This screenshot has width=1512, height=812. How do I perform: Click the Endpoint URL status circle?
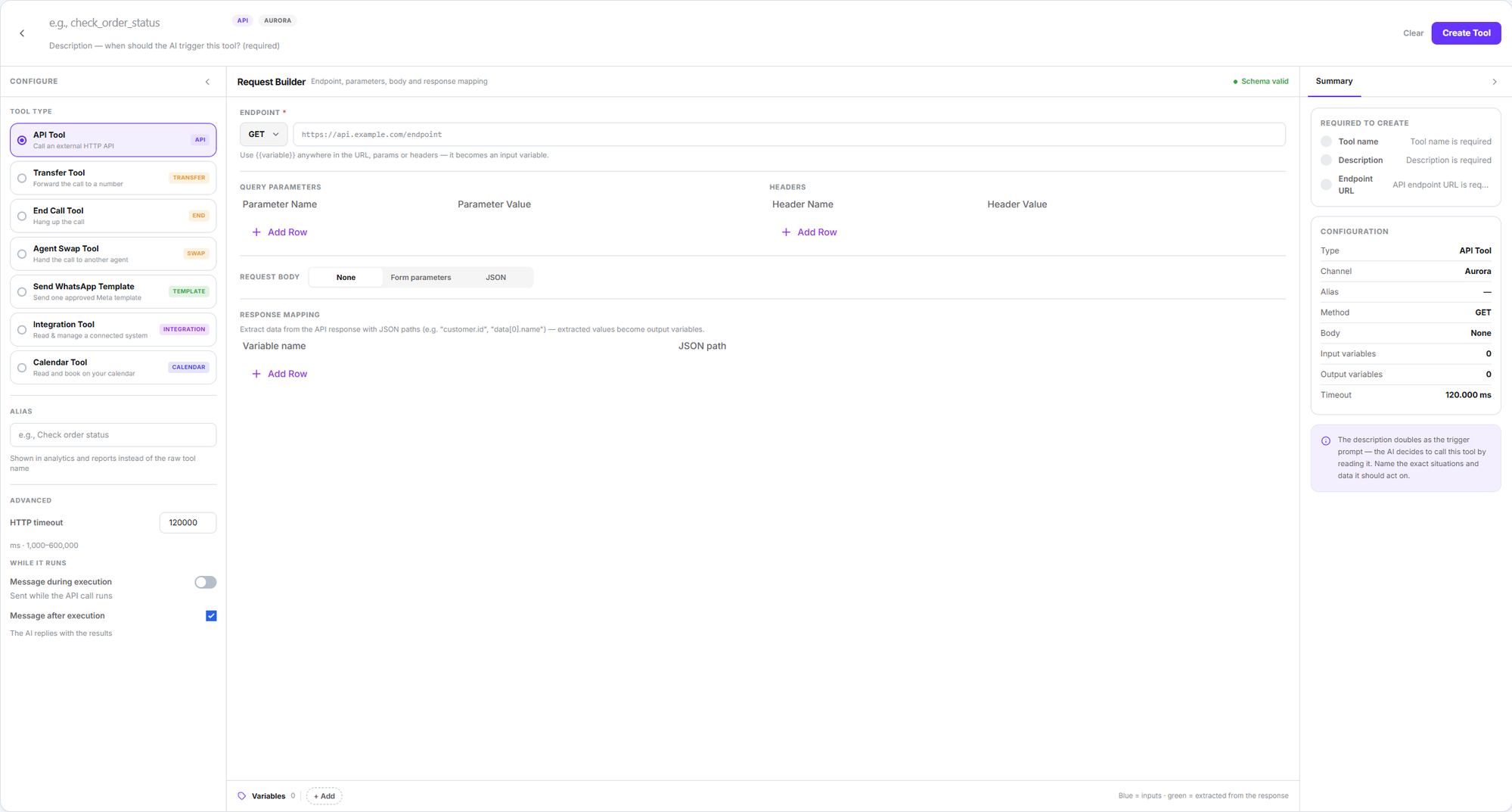(x=1326, y=185)
